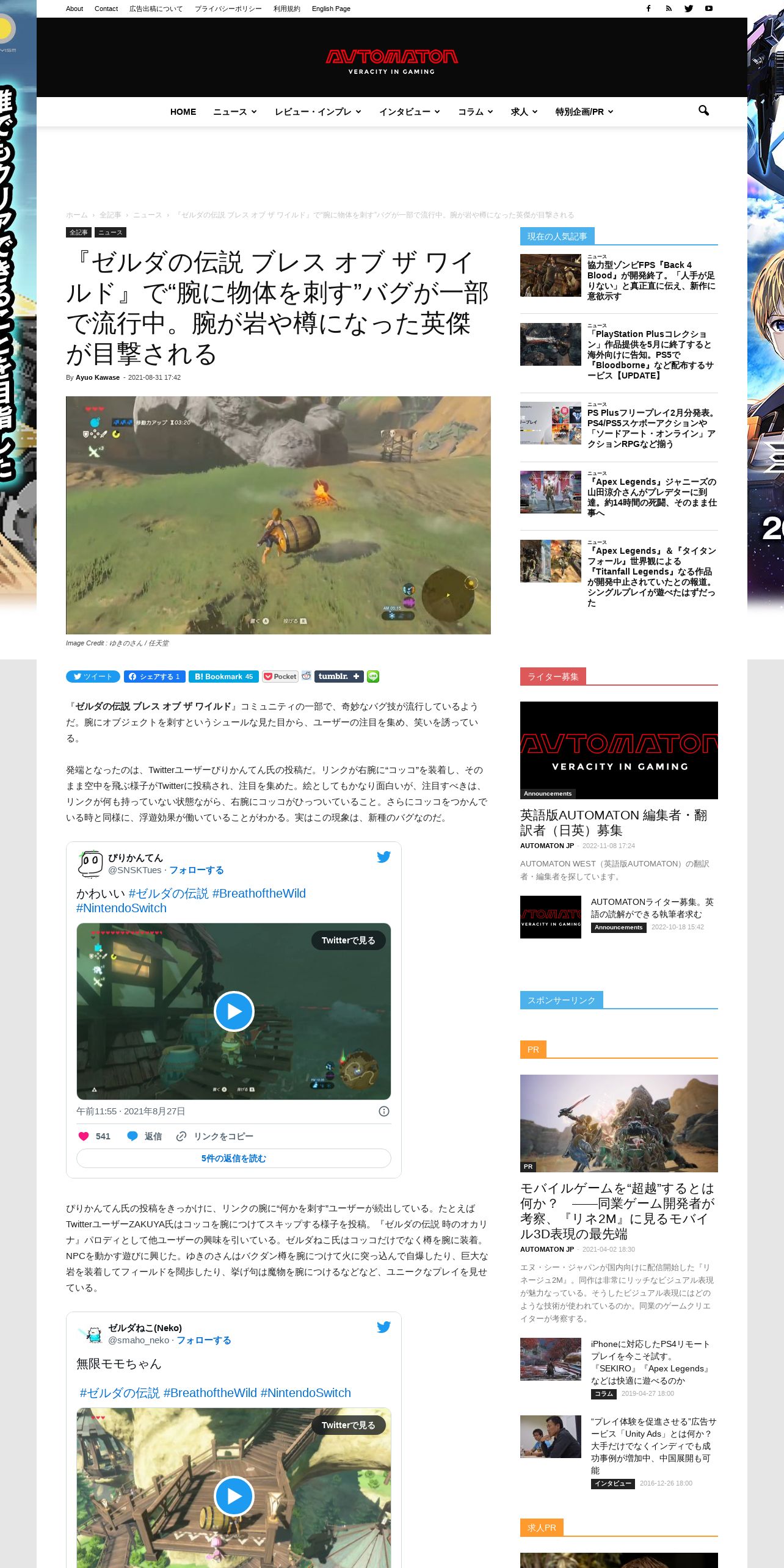Open the YouTube icon in top bar
The height and width of the screenshot is (1568, 784).
pos(709,9)
